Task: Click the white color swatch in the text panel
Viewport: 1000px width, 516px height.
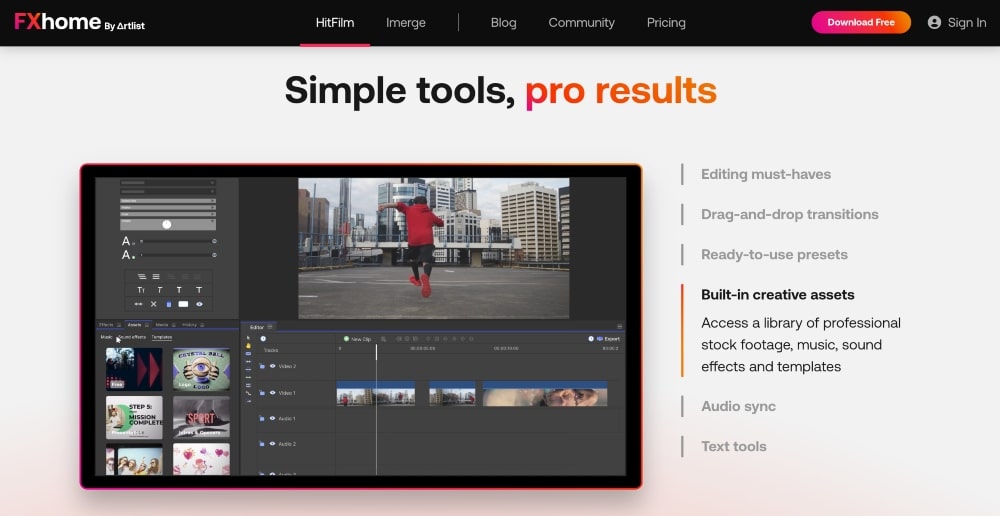Action: click(183, 304)
